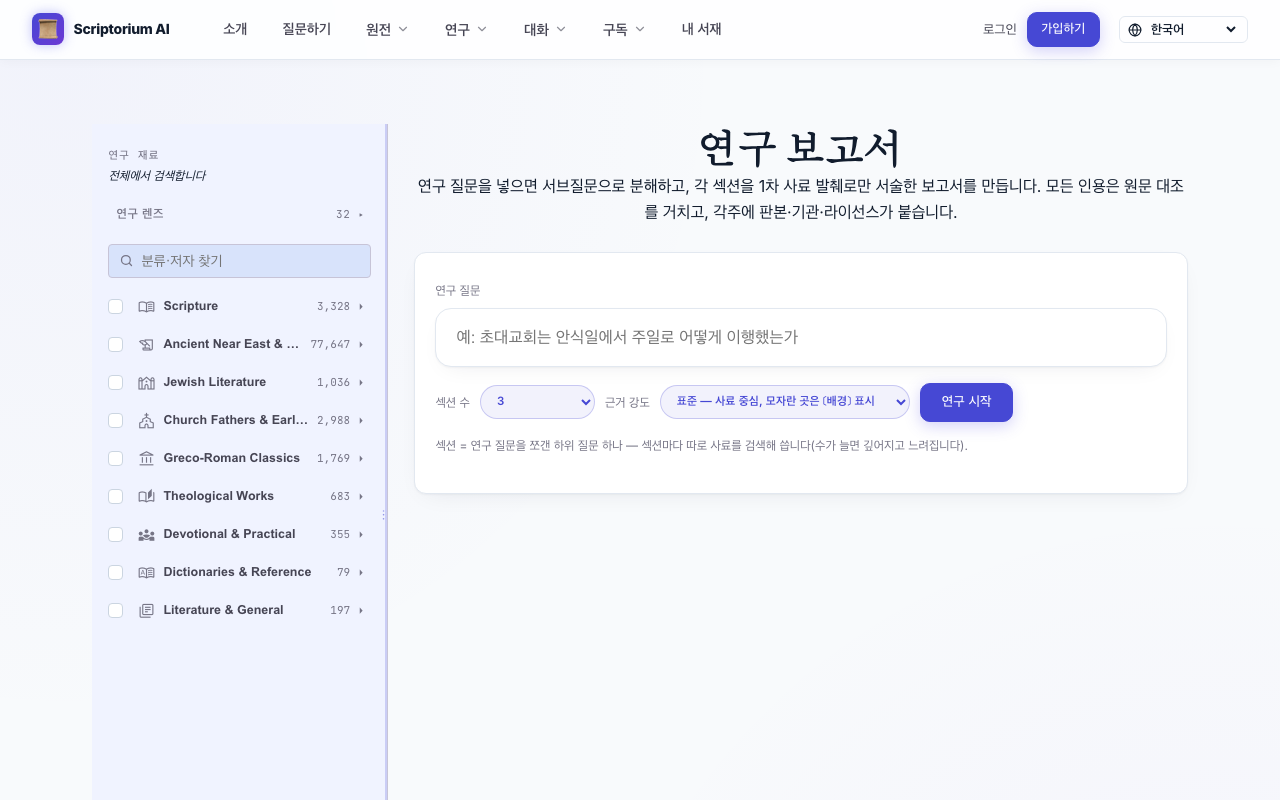The height and width of the screenshot is (800, 1280).
Task: Click the Literature & General documents icon
Action: pos(146,610)
